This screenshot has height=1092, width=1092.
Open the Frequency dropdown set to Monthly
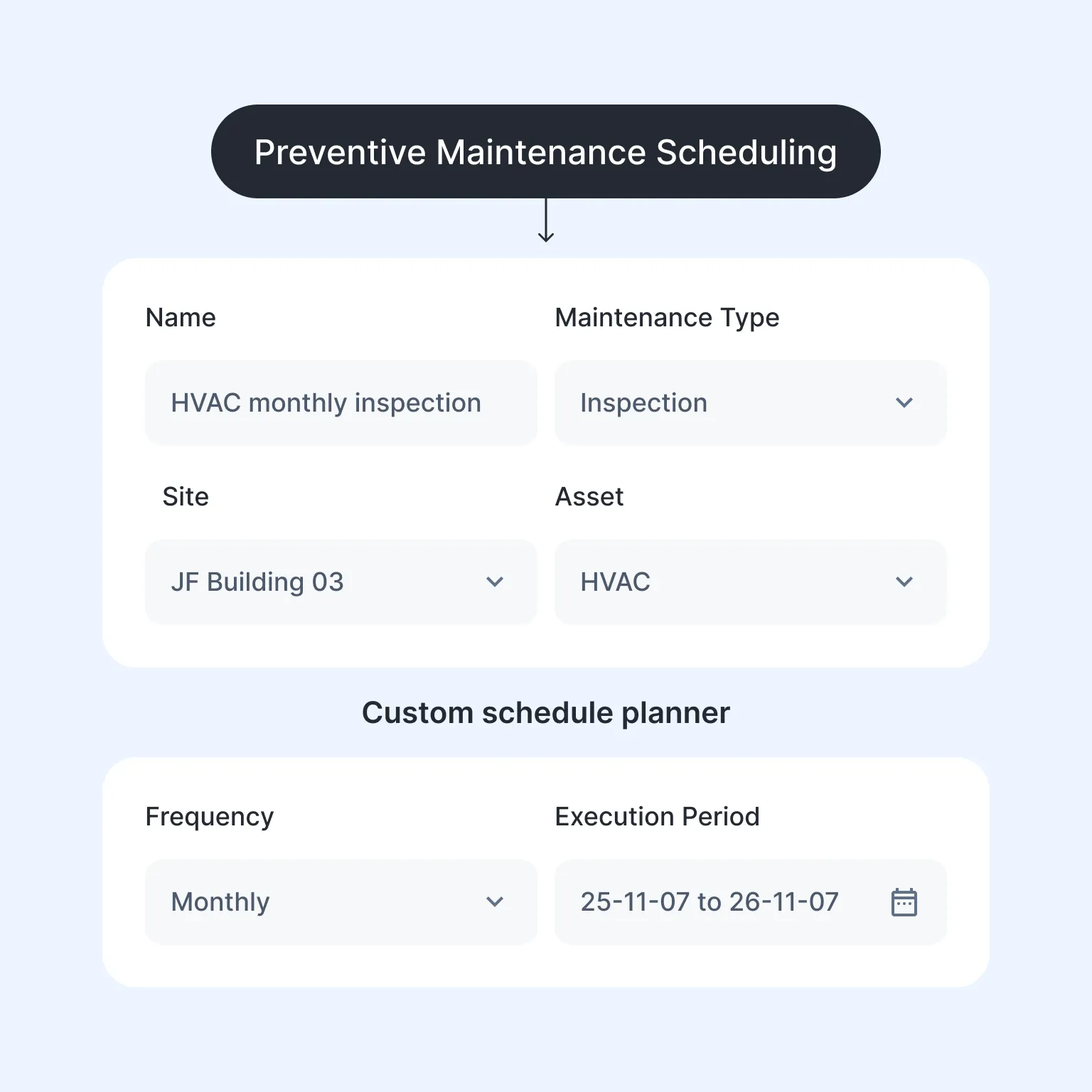pos(340,901)
